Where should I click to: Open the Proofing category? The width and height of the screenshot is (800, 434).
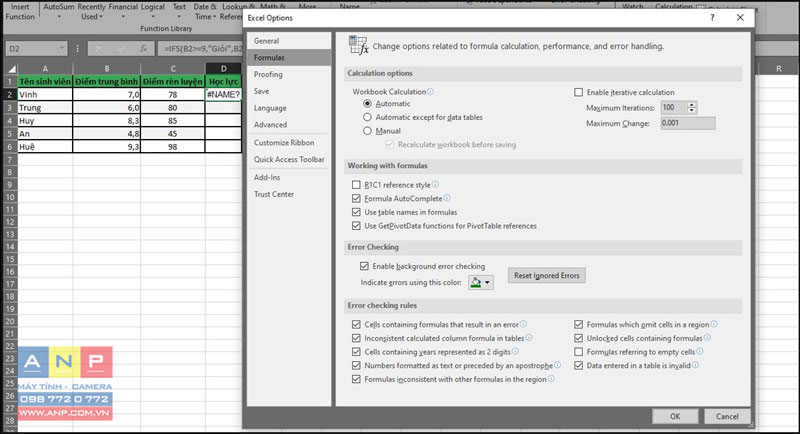pos(289,74)
